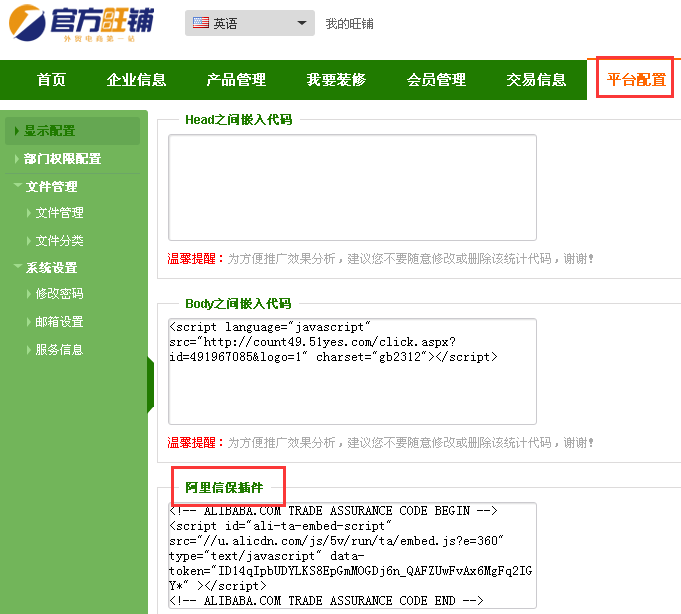Screen dimensions: 681x614
Task: Click the TRADE ASSURANCE CODE END comment line
Action: 326,601
